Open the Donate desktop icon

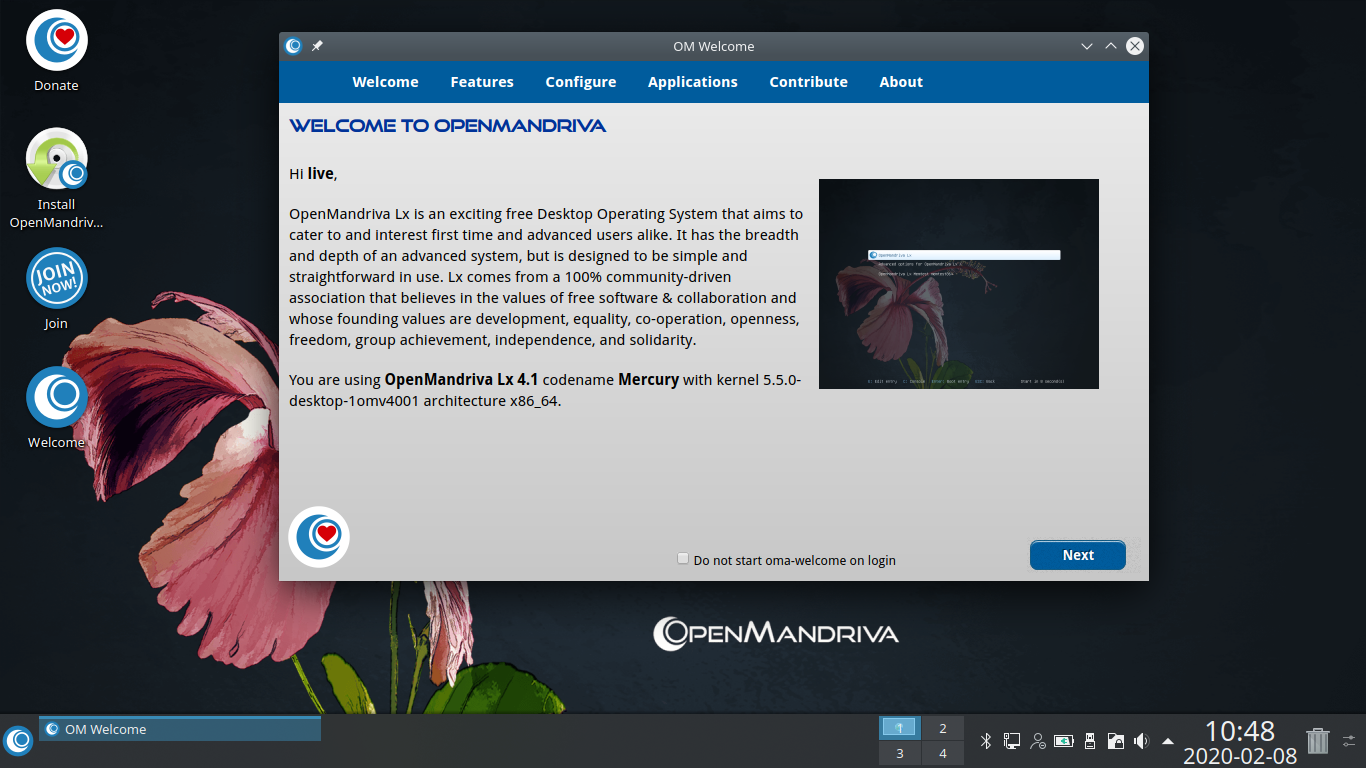click(x=56, y=50)
